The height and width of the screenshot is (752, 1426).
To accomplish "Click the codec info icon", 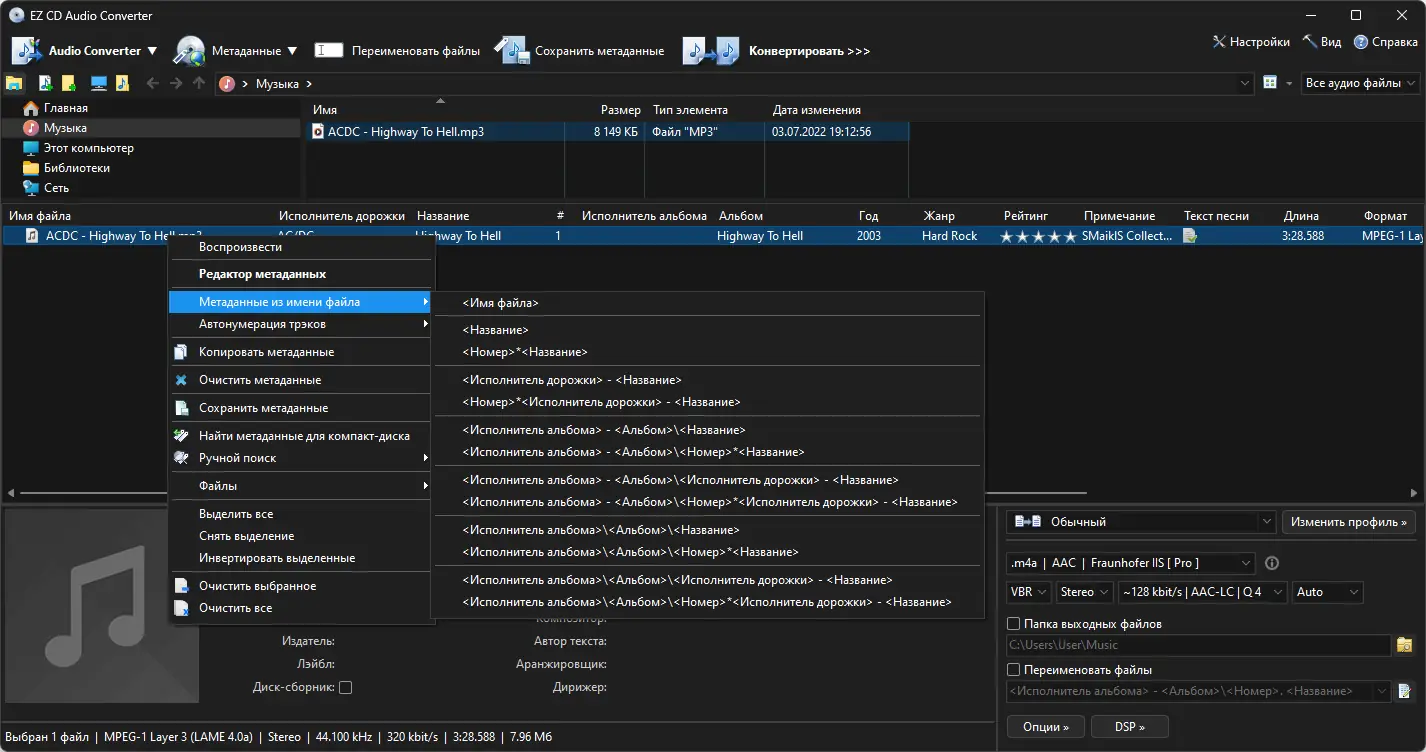I will [x=1272, y=563].
